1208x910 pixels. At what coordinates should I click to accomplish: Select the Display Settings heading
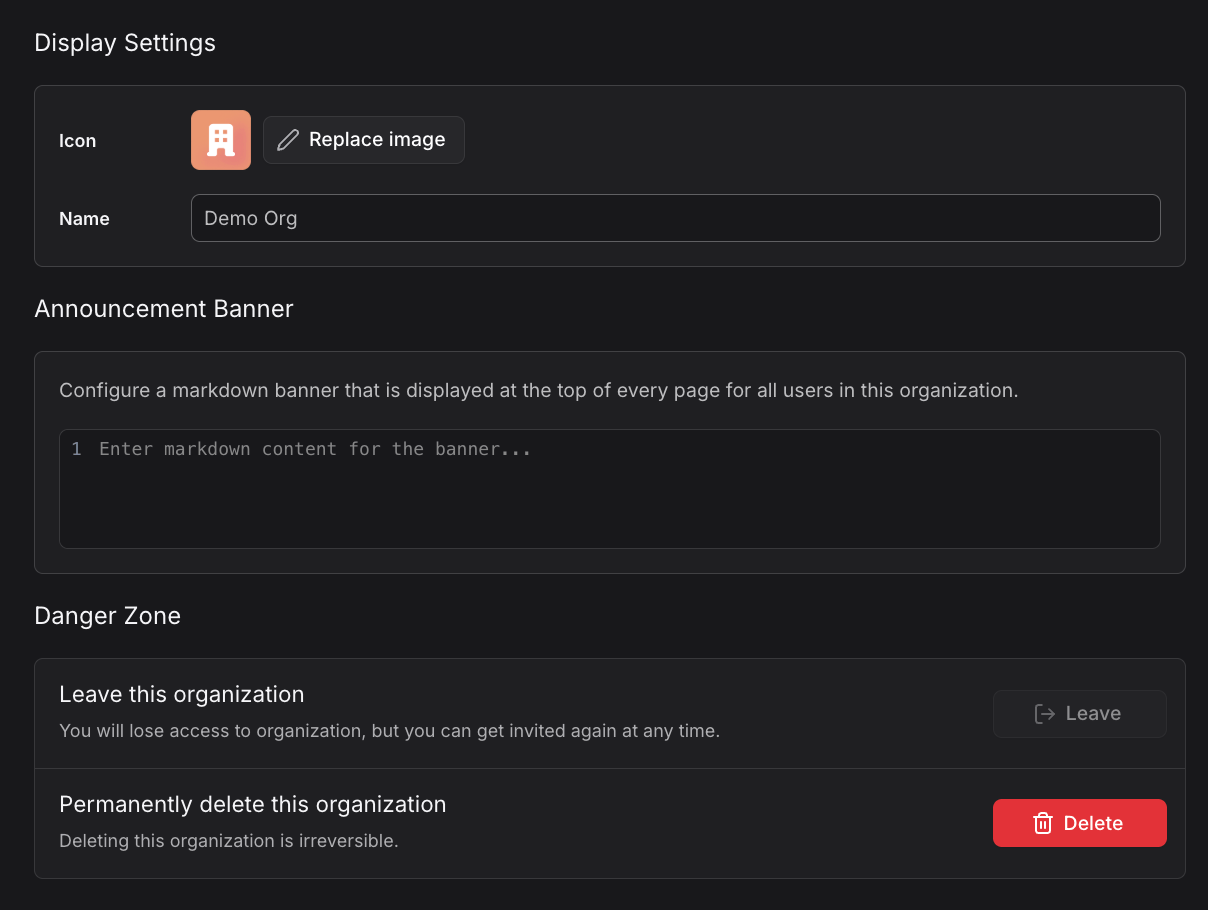tap(125, 43)
